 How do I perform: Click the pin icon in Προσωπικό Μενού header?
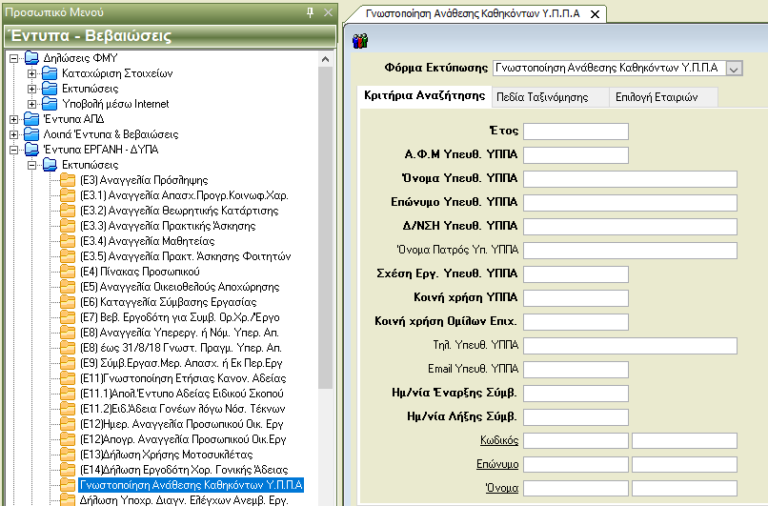(311, 11)
